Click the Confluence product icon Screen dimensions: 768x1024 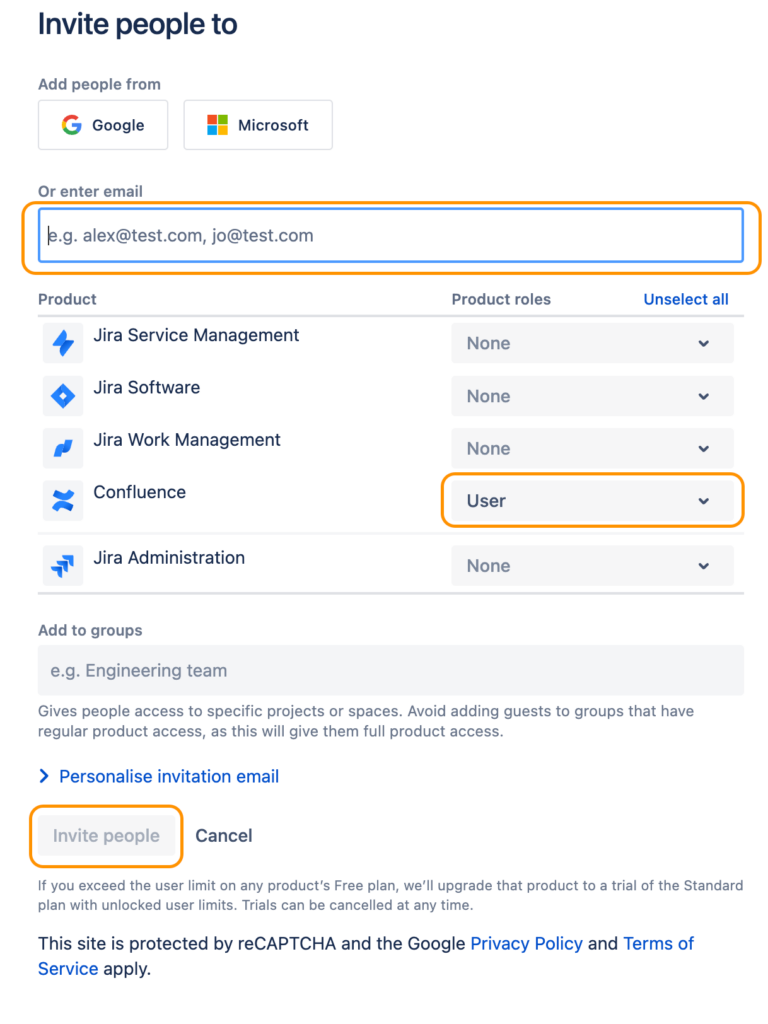pyautogui.click(x=63, y=501)
